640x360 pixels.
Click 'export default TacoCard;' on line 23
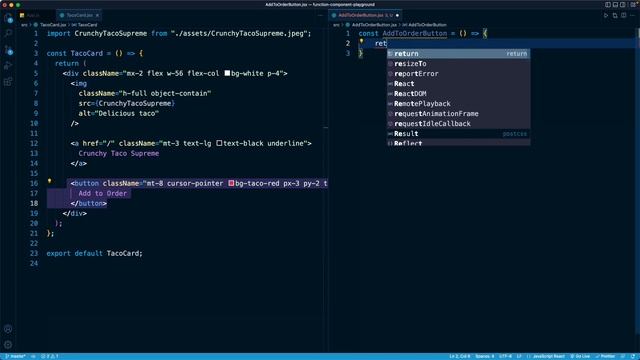coord(95,253)
